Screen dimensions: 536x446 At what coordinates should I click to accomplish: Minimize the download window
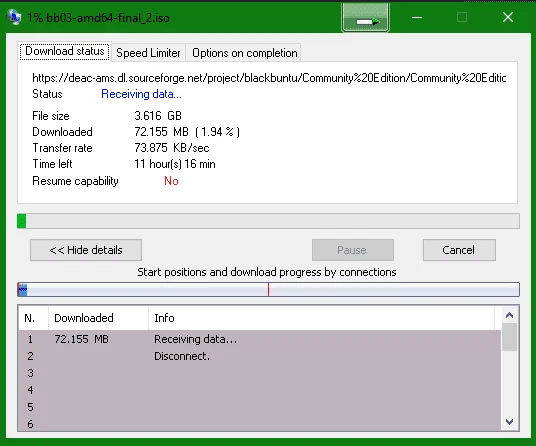417,17
